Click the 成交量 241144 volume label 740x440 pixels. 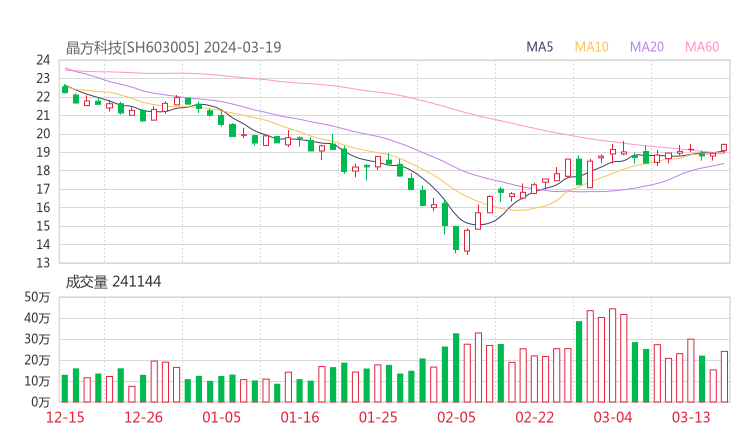(113, 282)
